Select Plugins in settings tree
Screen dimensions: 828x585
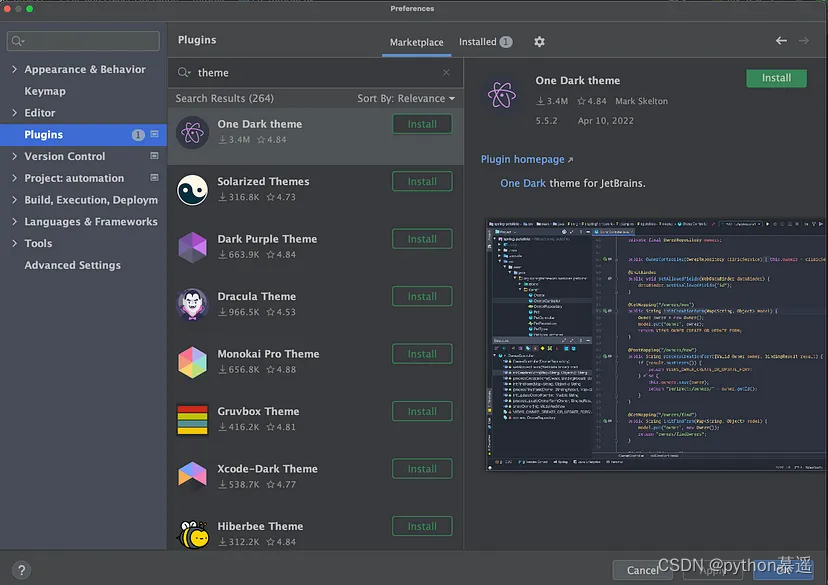click(x=83, y=135)
